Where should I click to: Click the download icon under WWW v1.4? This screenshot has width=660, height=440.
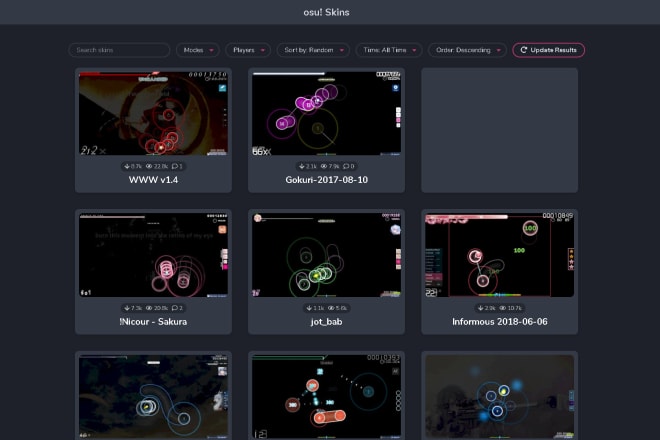coord(127,166)
